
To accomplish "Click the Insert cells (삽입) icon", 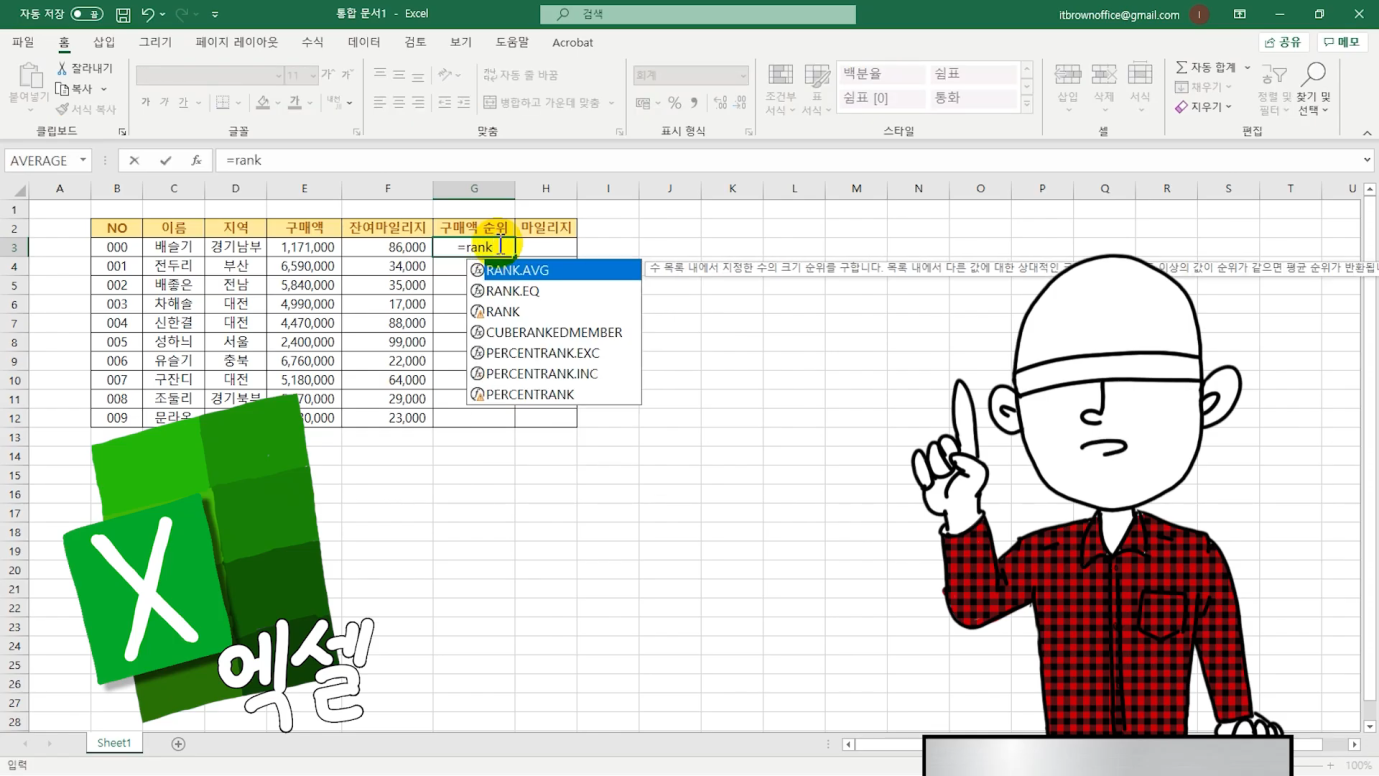I will point(1068,75).
